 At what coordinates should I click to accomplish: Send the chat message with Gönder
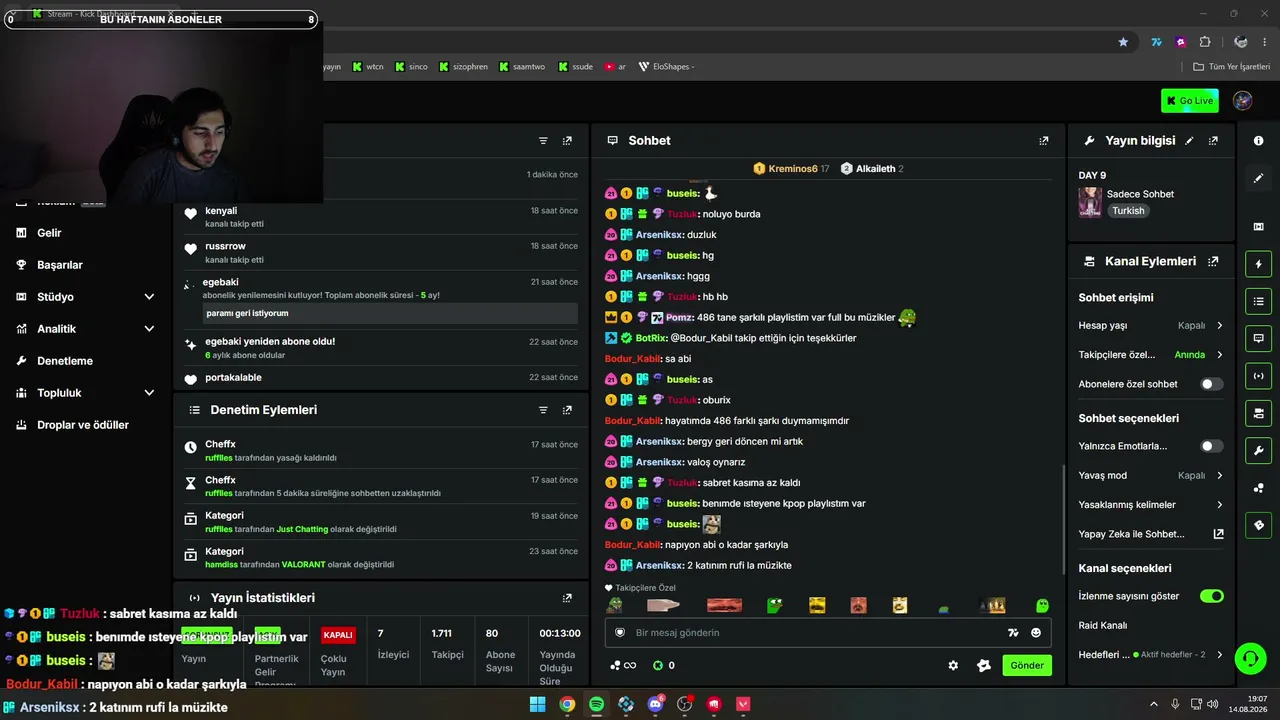1027,666
